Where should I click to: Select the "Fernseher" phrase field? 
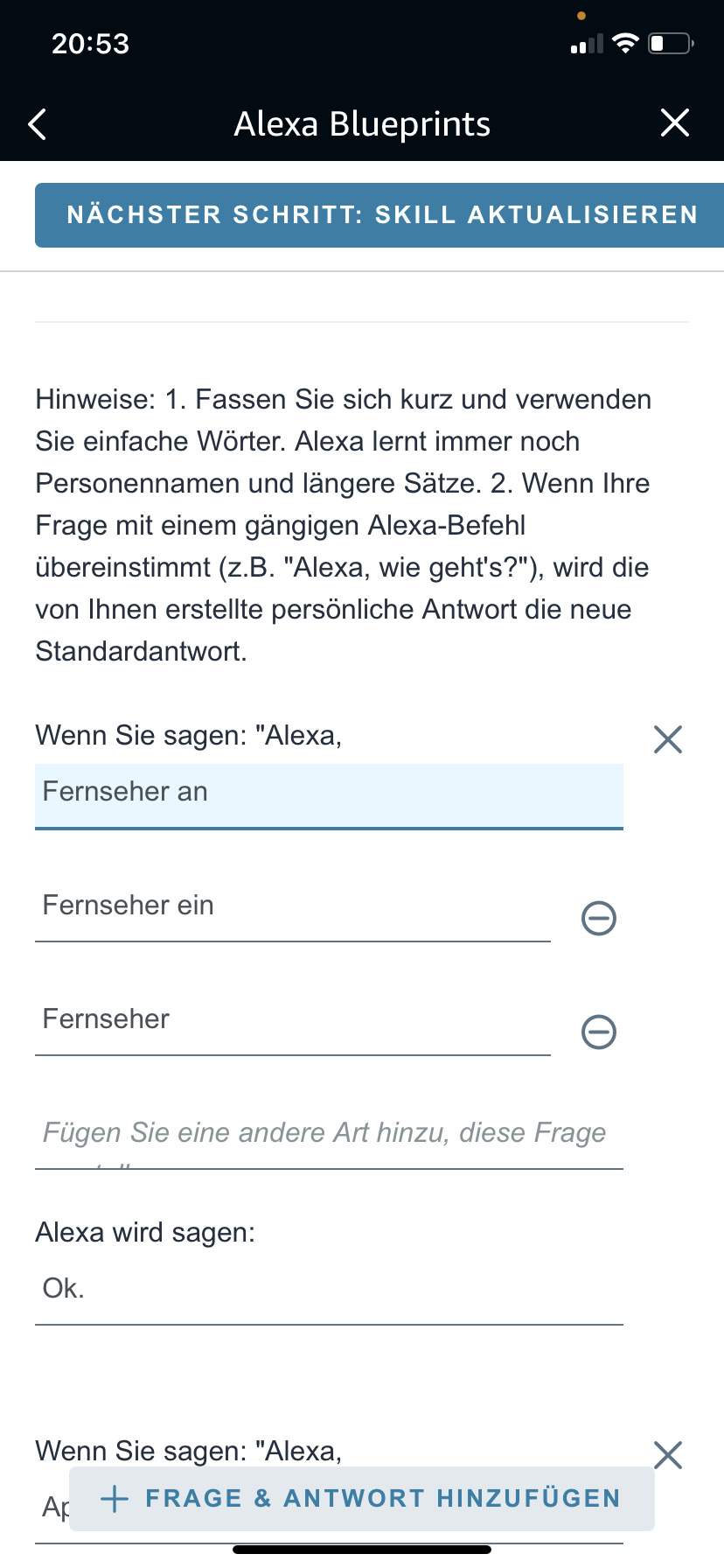point(292,1021)
